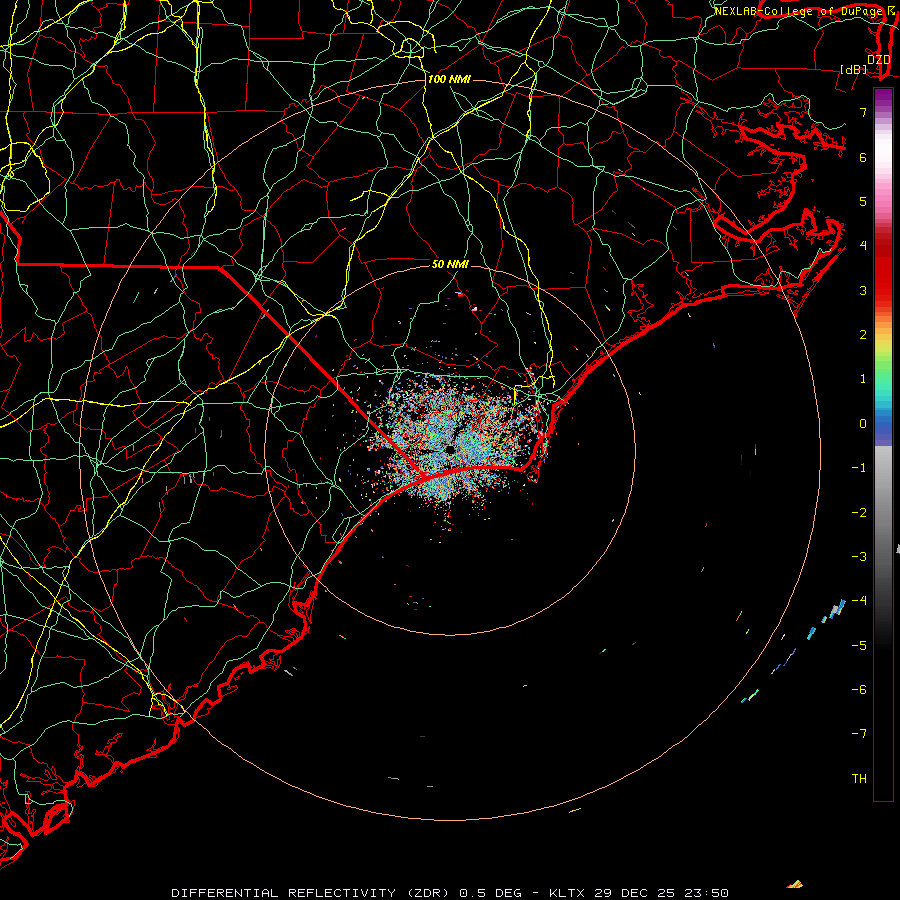The image size is (900, 900).
Task: Click the "100 NMI" range ring label
Action: click(x=449, y=79)
